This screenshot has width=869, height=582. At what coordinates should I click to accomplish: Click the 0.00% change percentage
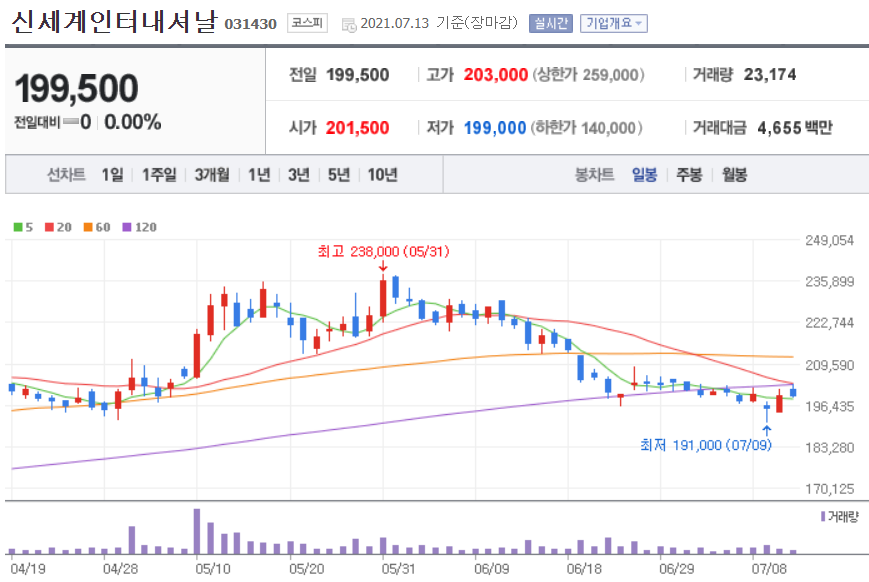coord(133,122)
